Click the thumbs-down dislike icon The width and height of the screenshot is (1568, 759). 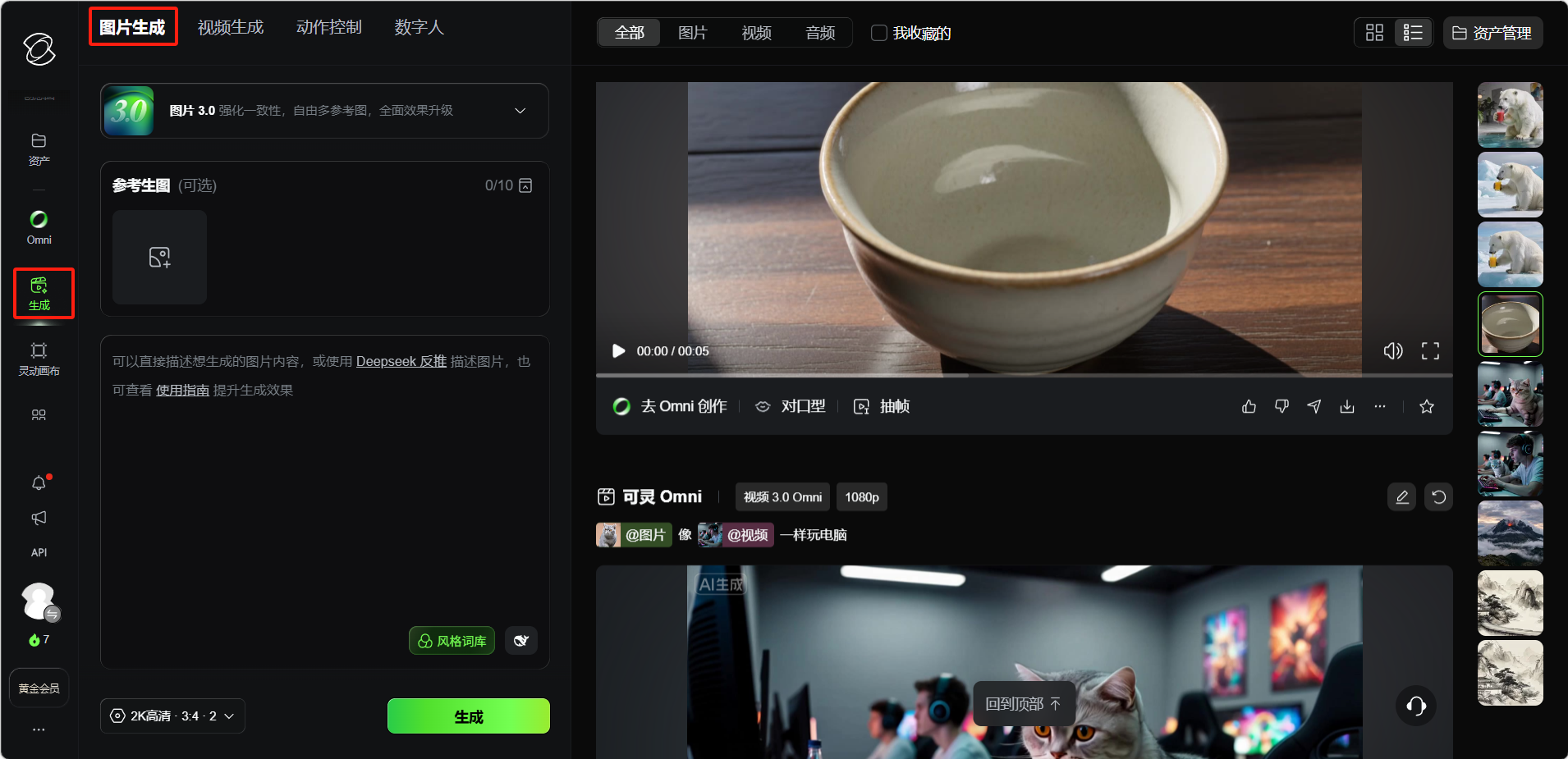pyautogui.click(x=1281, y=407)
